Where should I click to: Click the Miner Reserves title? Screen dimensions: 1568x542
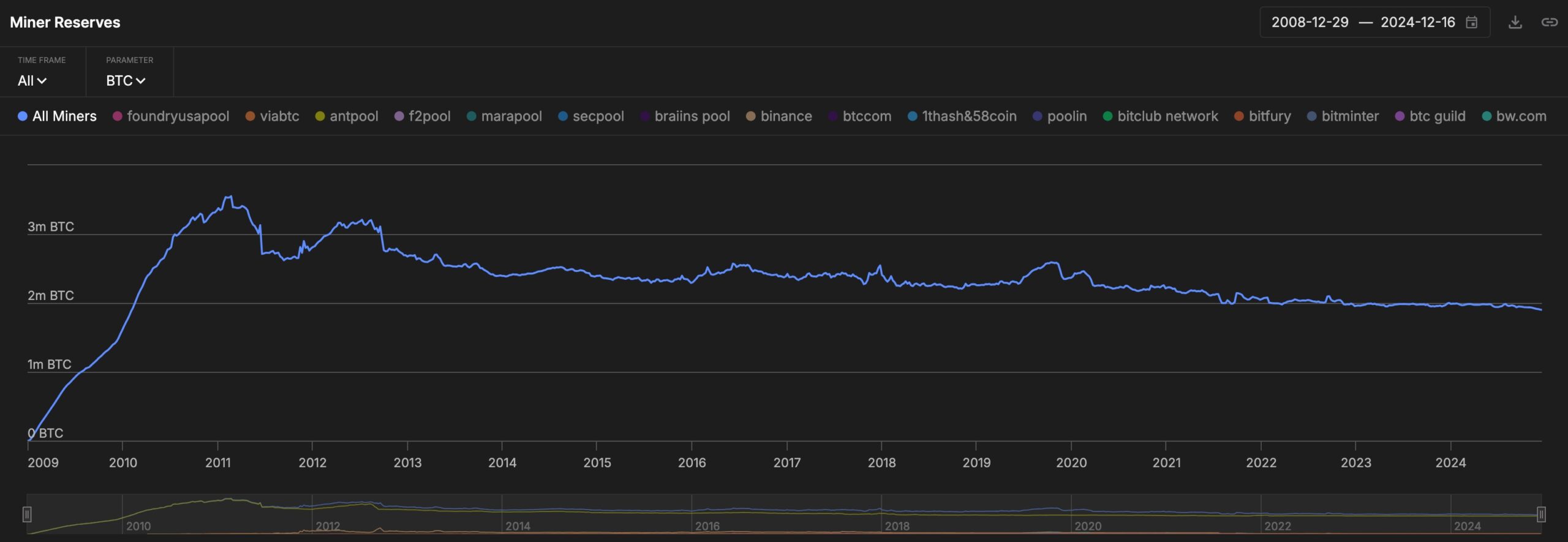[x=65, y=23]
